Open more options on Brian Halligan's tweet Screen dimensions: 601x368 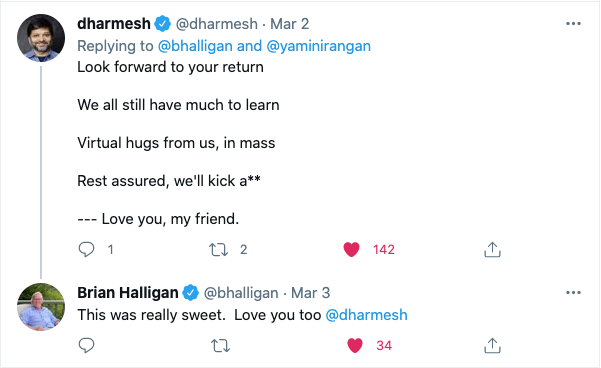573,293
